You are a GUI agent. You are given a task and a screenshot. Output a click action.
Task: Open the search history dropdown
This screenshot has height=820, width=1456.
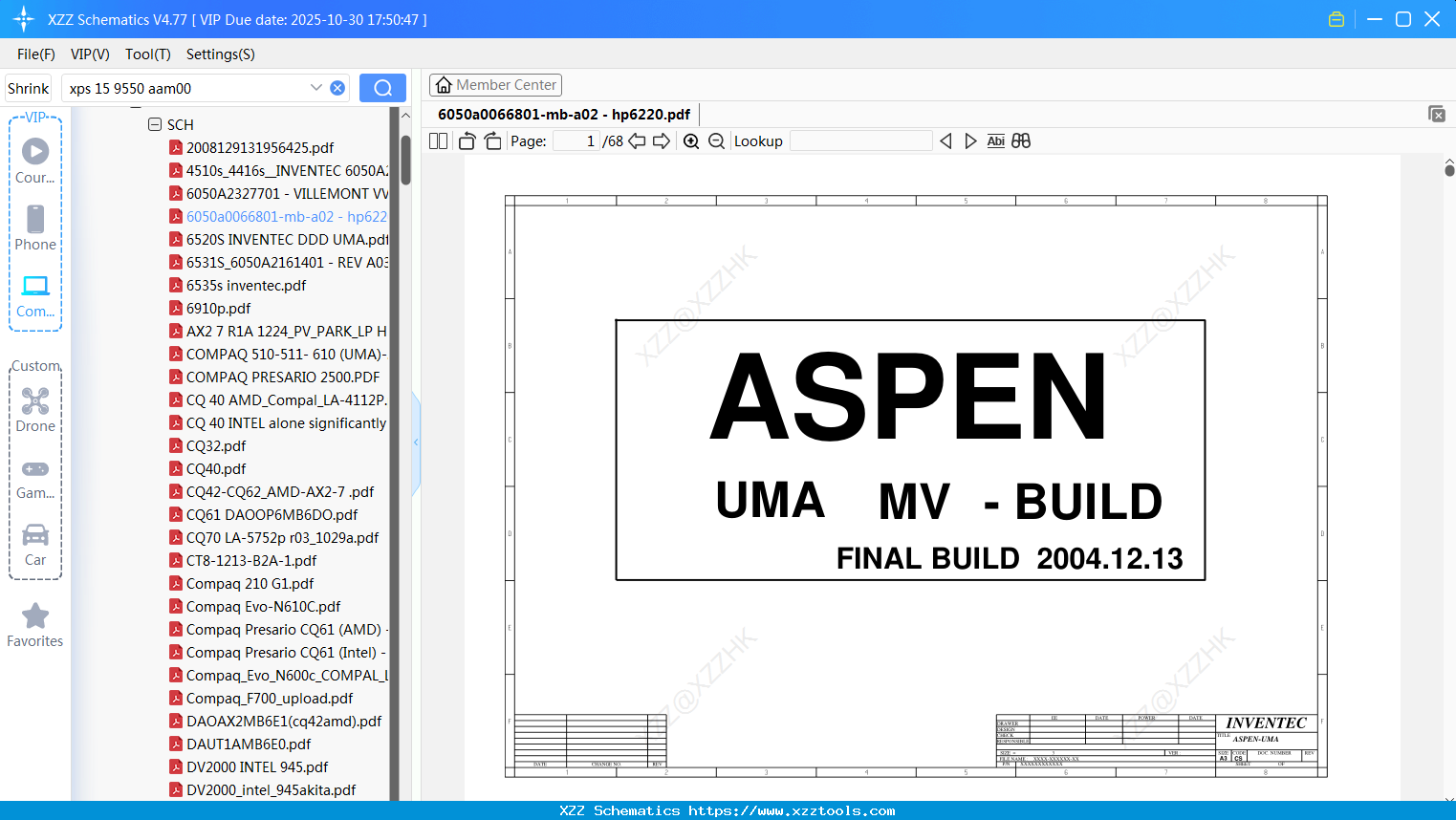[x=316, y=88]
